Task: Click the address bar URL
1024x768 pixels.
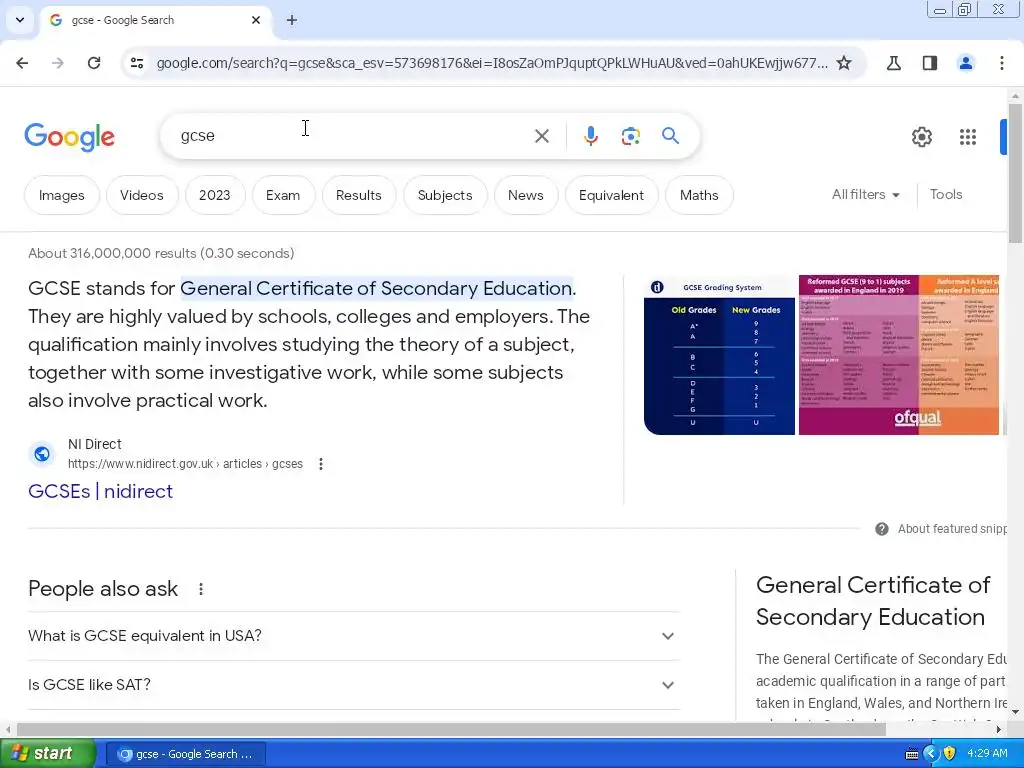Action: coord(492,63)
